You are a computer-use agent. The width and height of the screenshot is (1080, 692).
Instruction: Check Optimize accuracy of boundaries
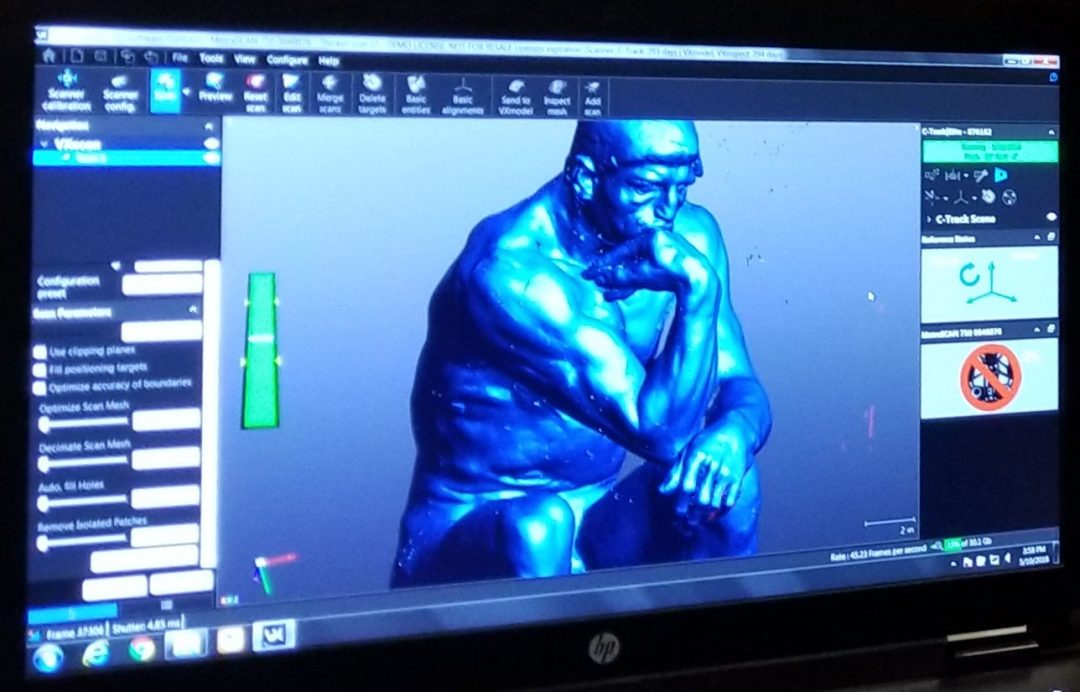(40, 388)
